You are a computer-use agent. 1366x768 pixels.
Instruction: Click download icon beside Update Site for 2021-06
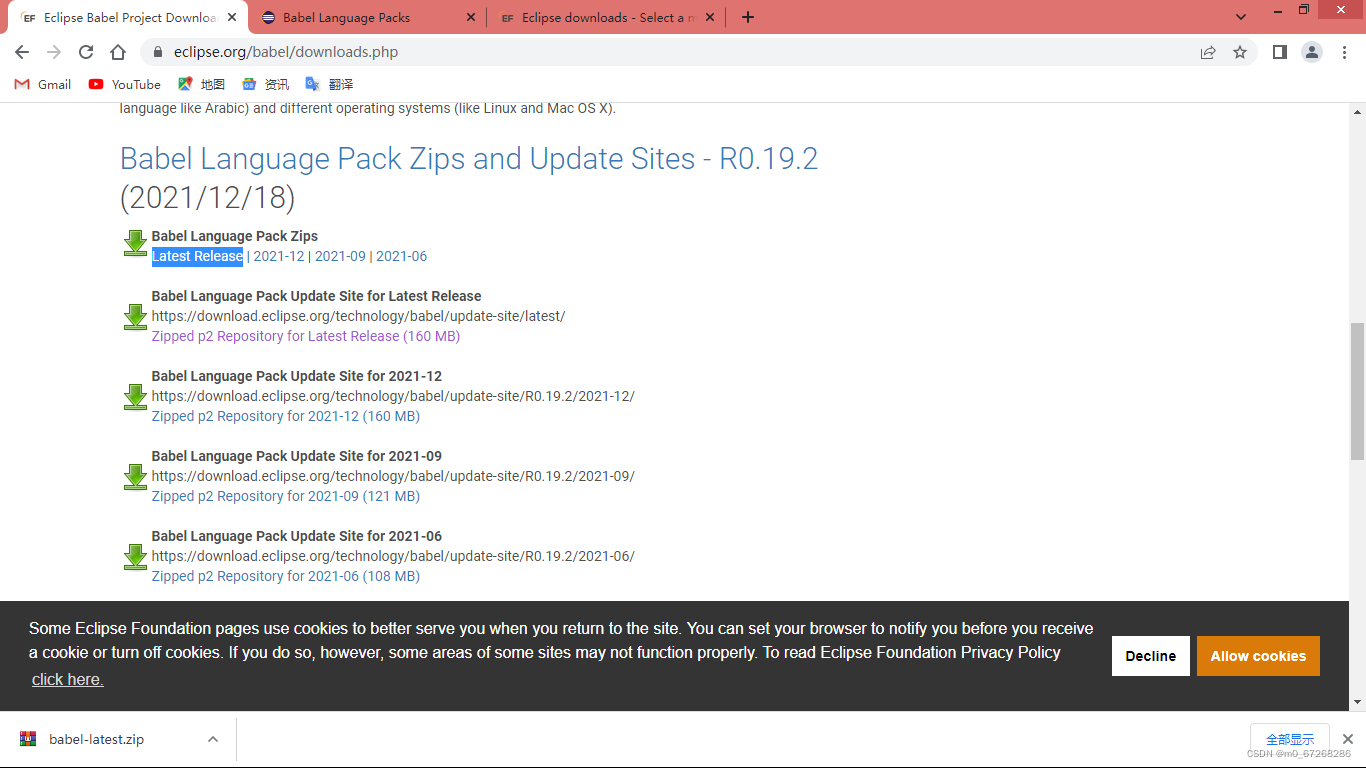tap(135, 556)
